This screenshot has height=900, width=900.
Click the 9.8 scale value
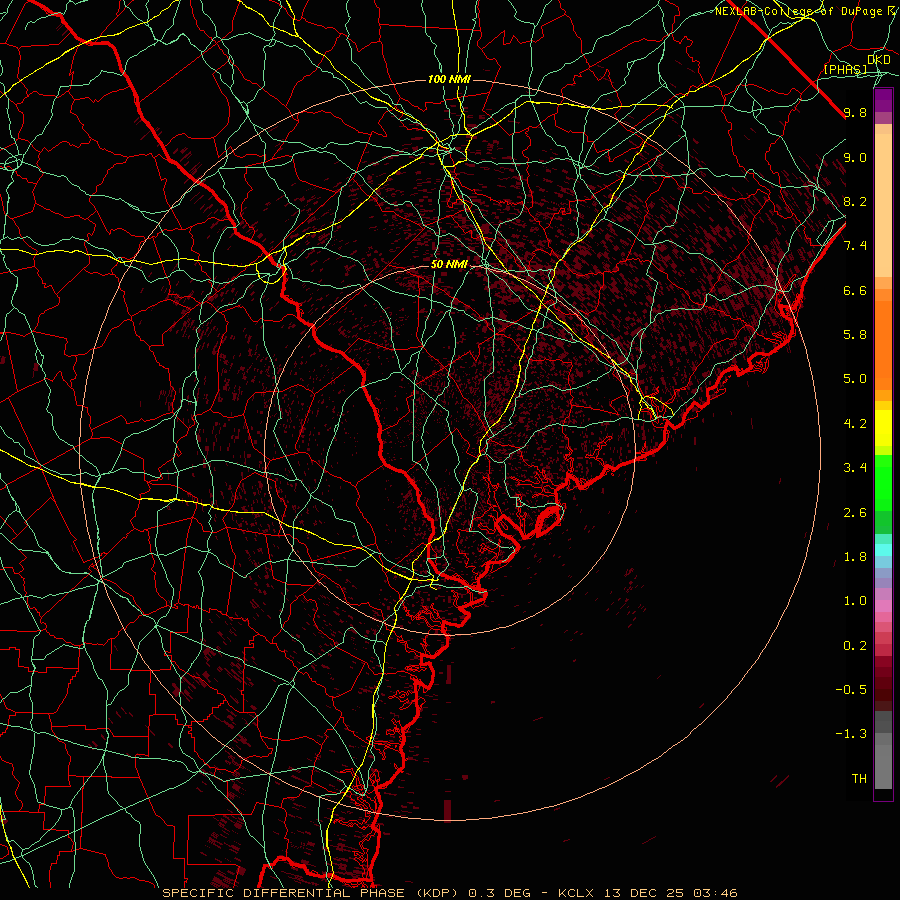click(855, 113)
